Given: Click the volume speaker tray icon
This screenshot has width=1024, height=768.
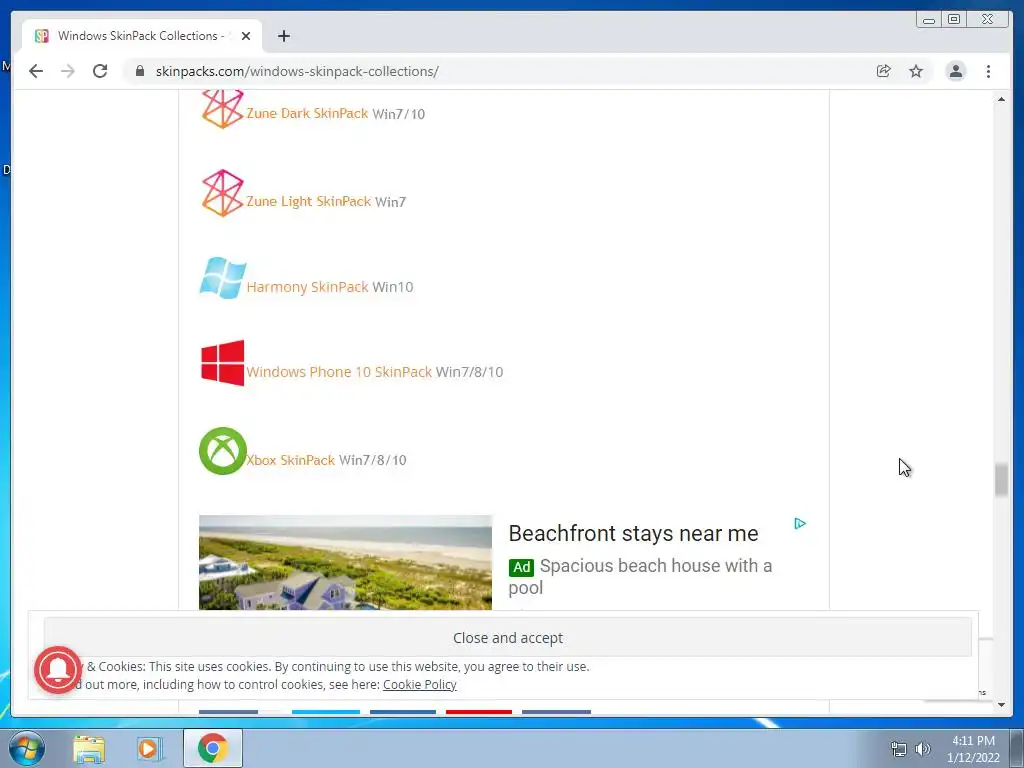Looking at the screenshot, I should 923,749.
